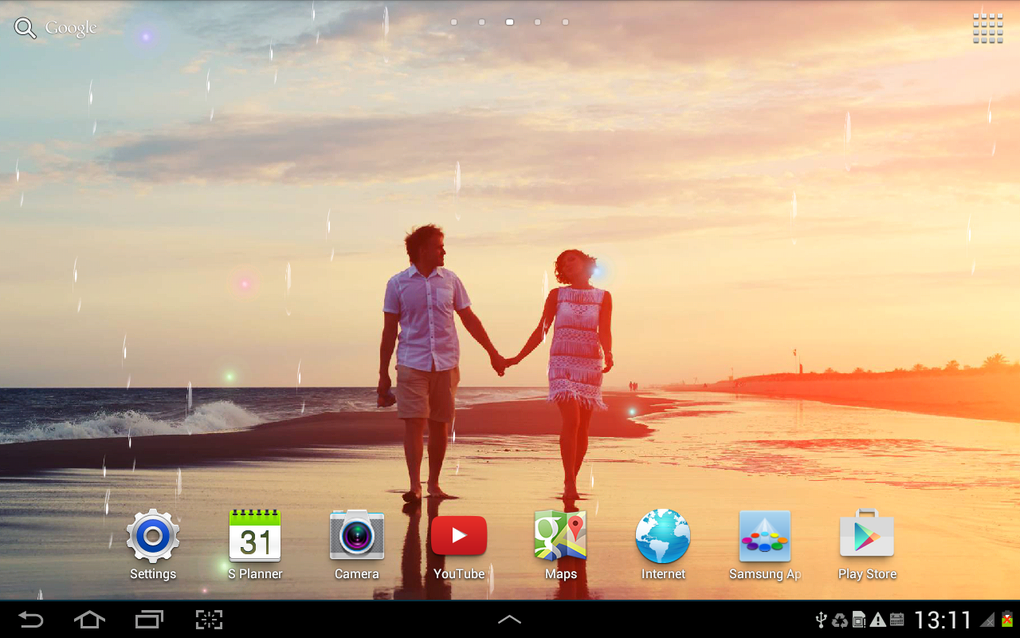Tap the Settings label text

click(153, 574)
